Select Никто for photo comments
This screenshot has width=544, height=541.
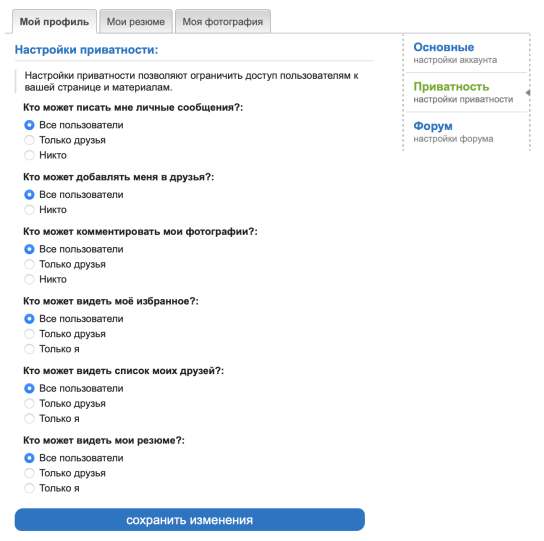point(29,279)
